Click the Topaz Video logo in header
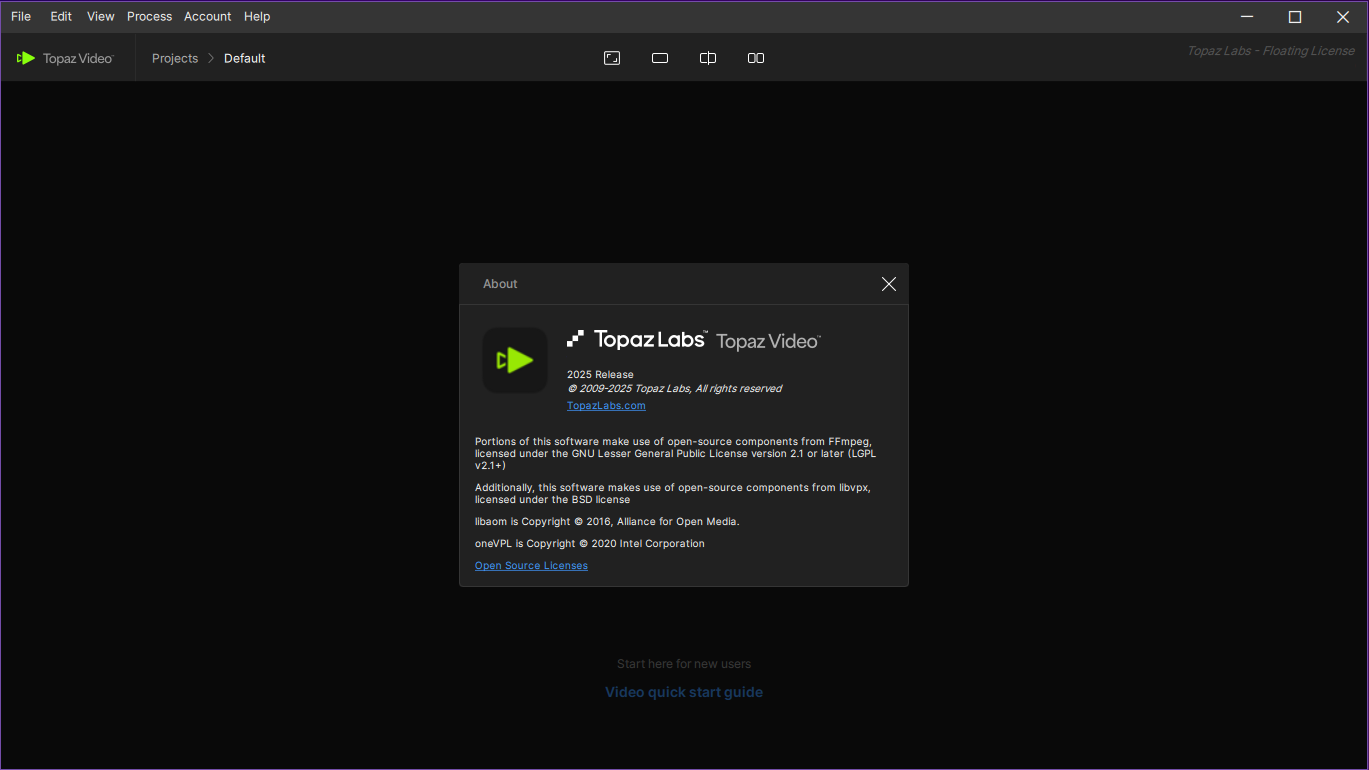The image size is (1369, 770). pos(66,58)
